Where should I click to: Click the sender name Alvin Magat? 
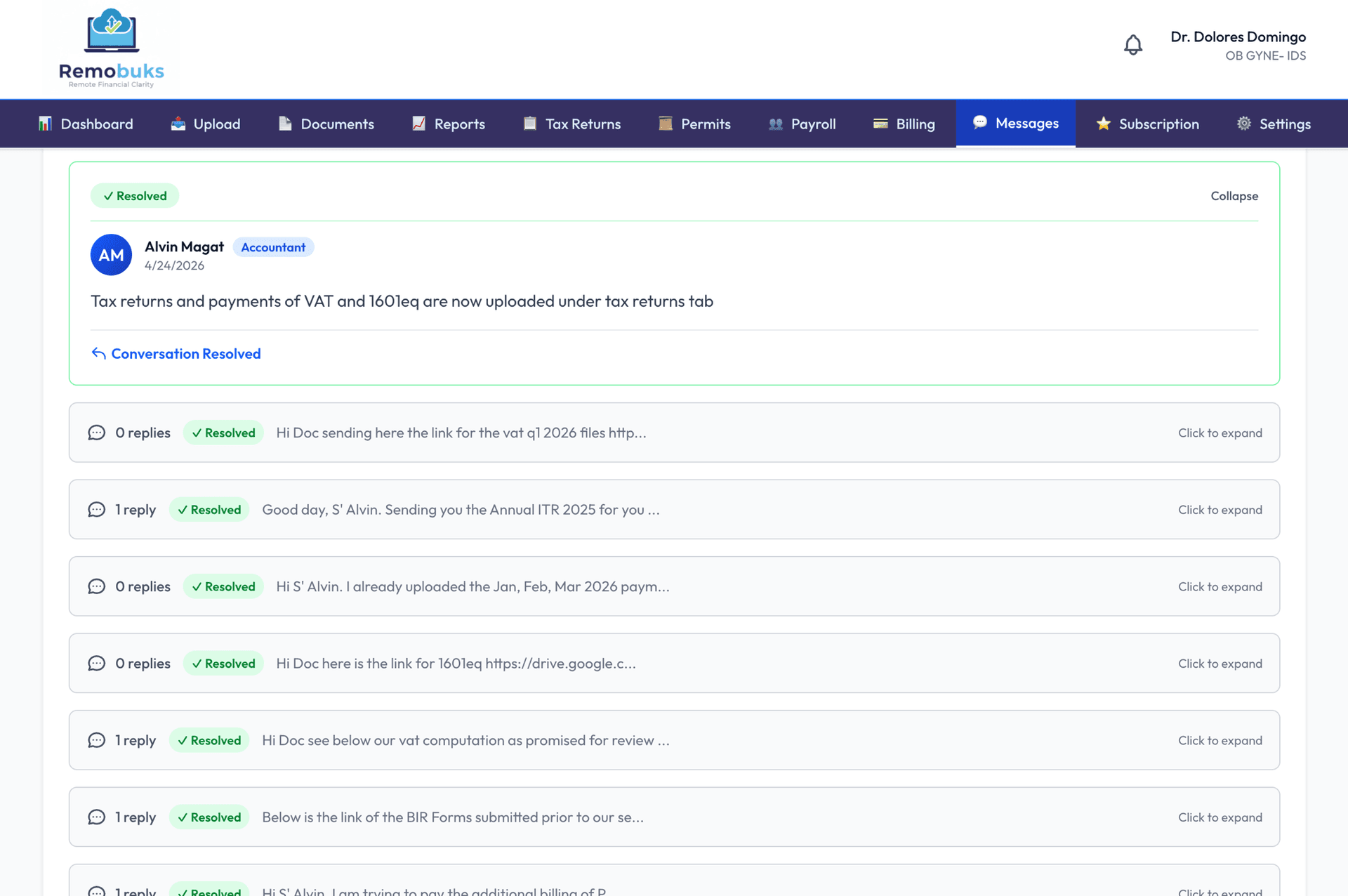tap(184, 246)
